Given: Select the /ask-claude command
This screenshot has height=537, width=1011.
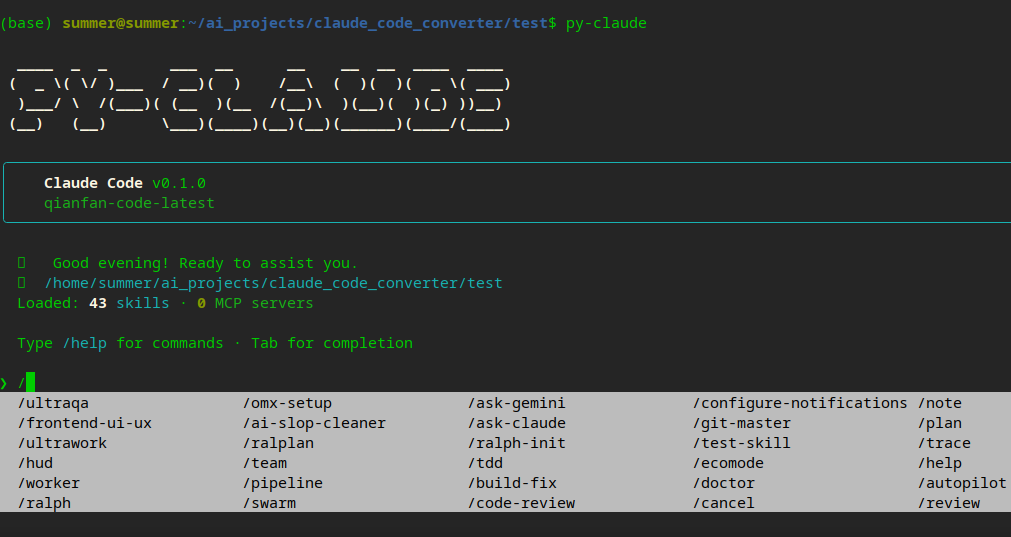Looking at the screenshot, I should click(517, 423).
